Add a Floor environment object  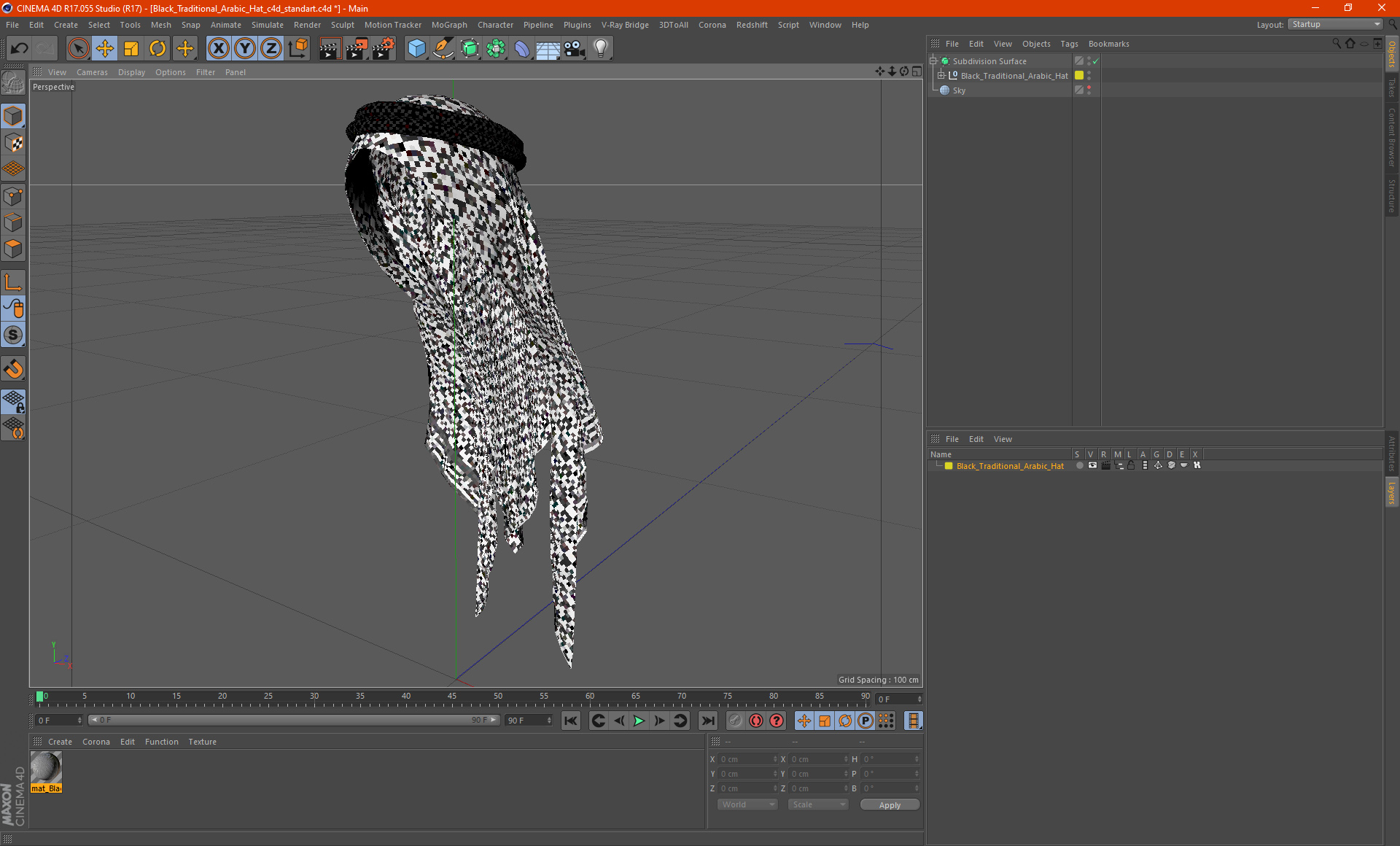pos(548,49)
